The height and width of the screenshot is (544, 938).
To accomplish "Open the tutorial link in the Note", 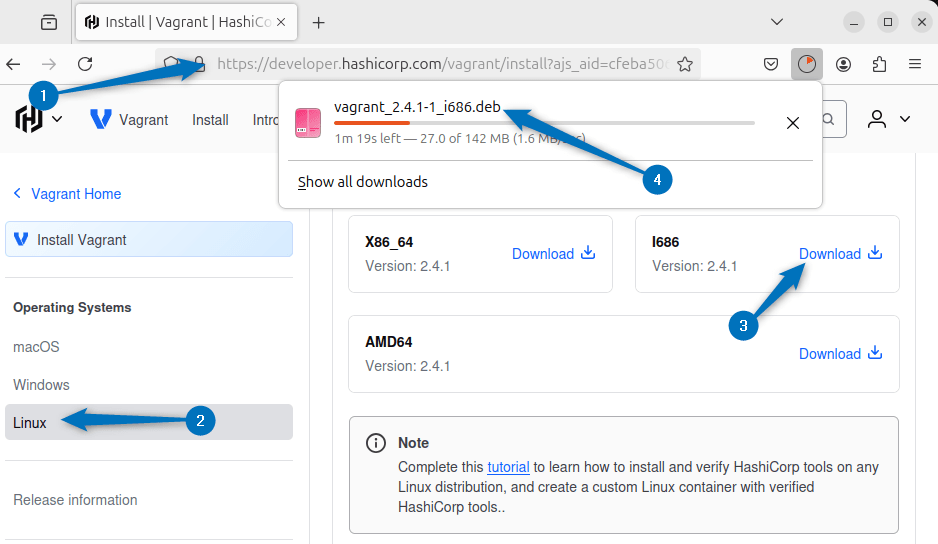I will point(508,467).
